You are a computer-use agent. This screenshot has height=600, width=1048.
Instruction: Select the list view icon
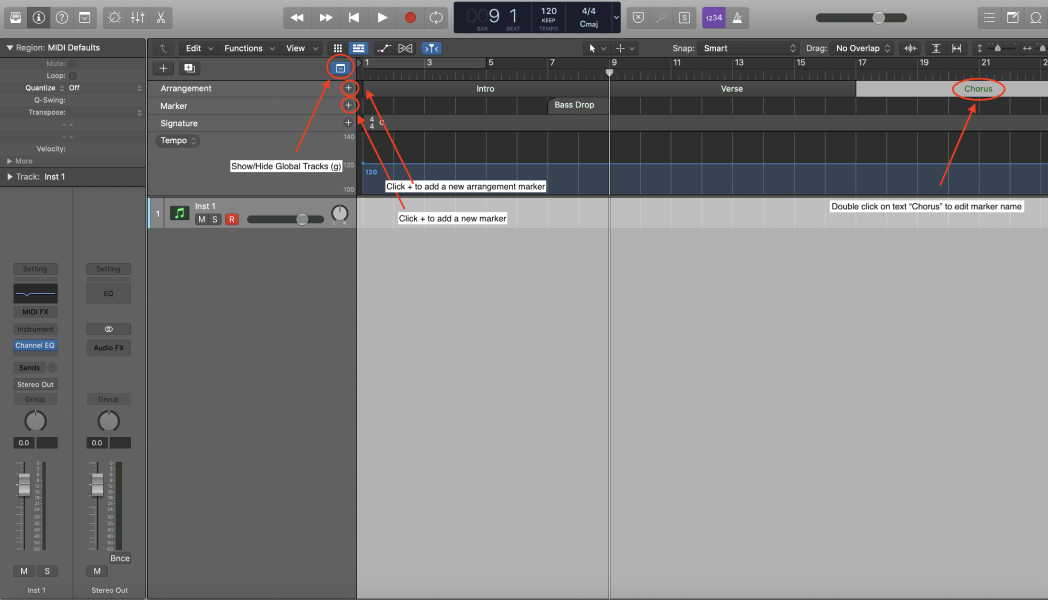pyautogui.click(x=359, y=48)
